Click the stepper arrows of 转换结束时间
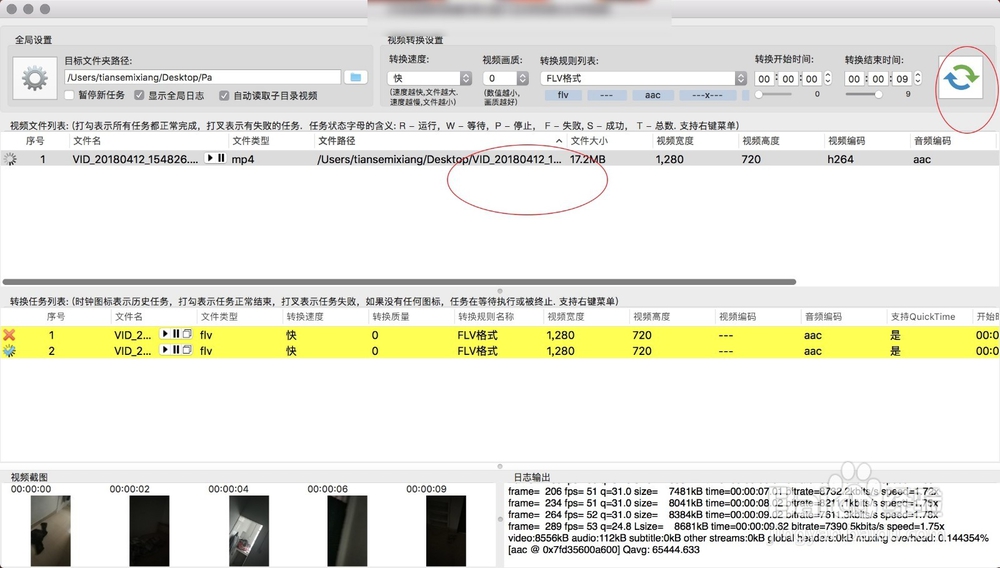Image resolution: width=1000 pixels, height=568 pixels. pos(918,78)
